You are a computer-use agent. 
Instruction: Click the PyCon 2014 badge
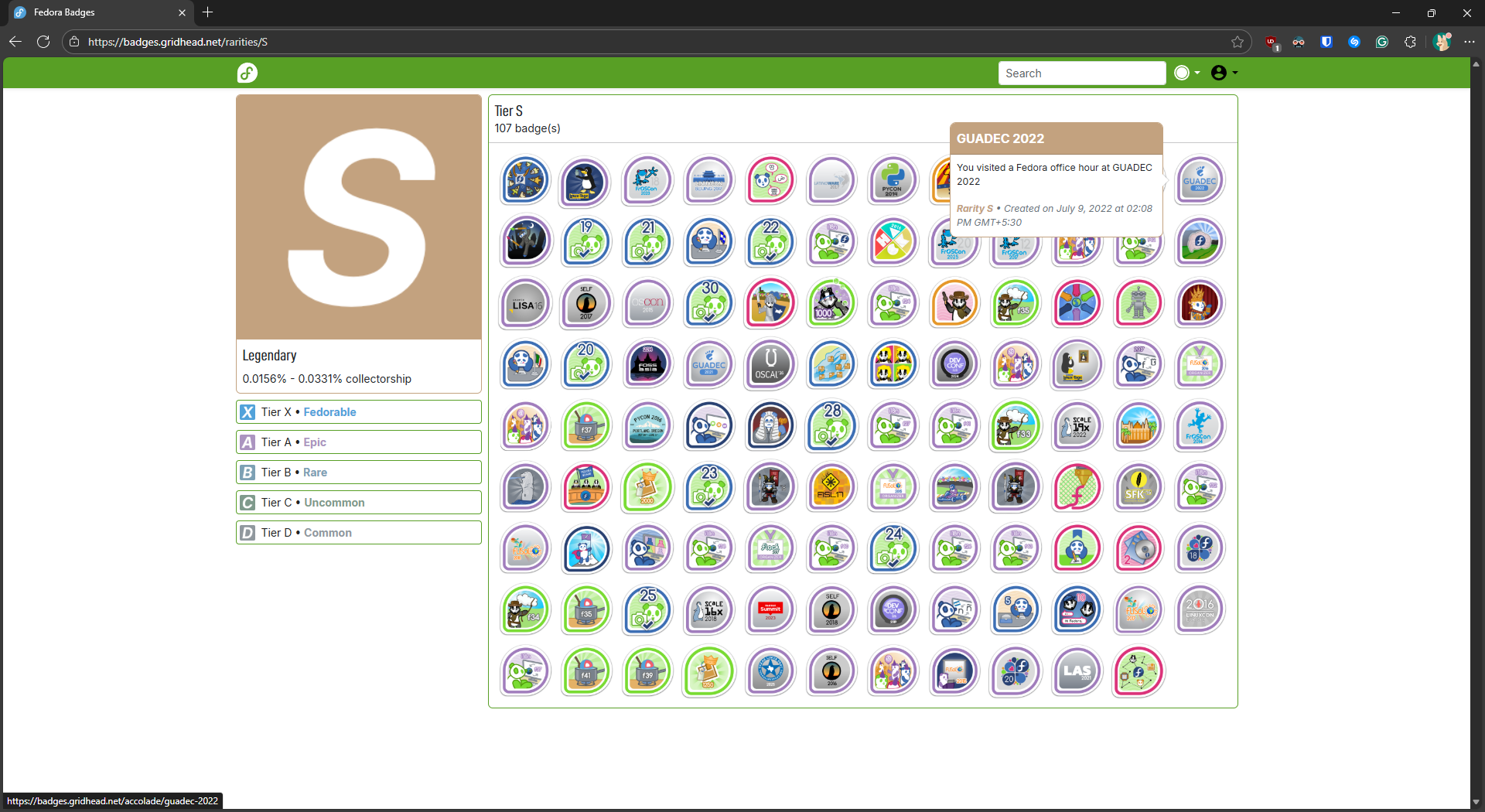tap(892, 181)
